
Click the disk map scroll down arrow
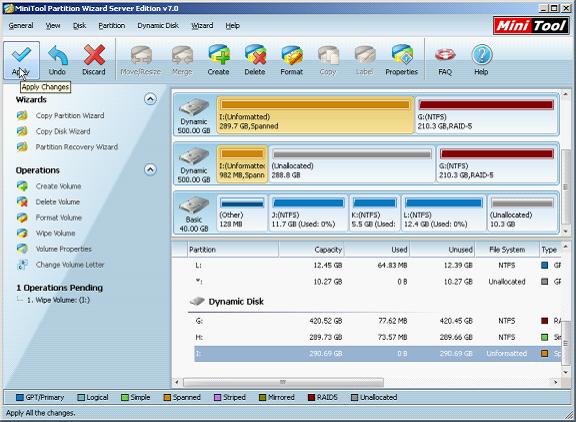coord(566,231)
